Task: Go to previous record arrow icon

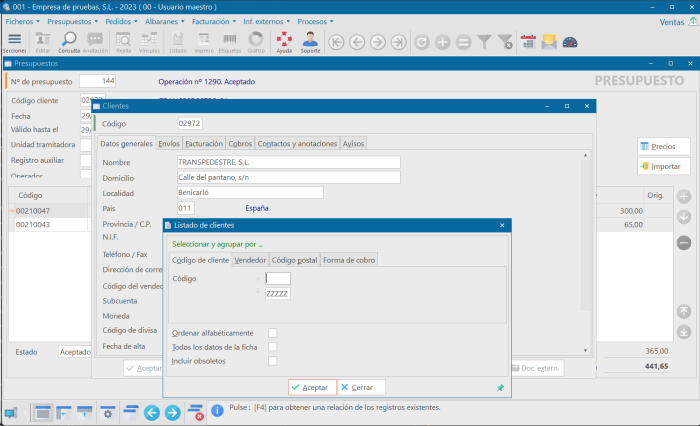Action: pos(357,42)
